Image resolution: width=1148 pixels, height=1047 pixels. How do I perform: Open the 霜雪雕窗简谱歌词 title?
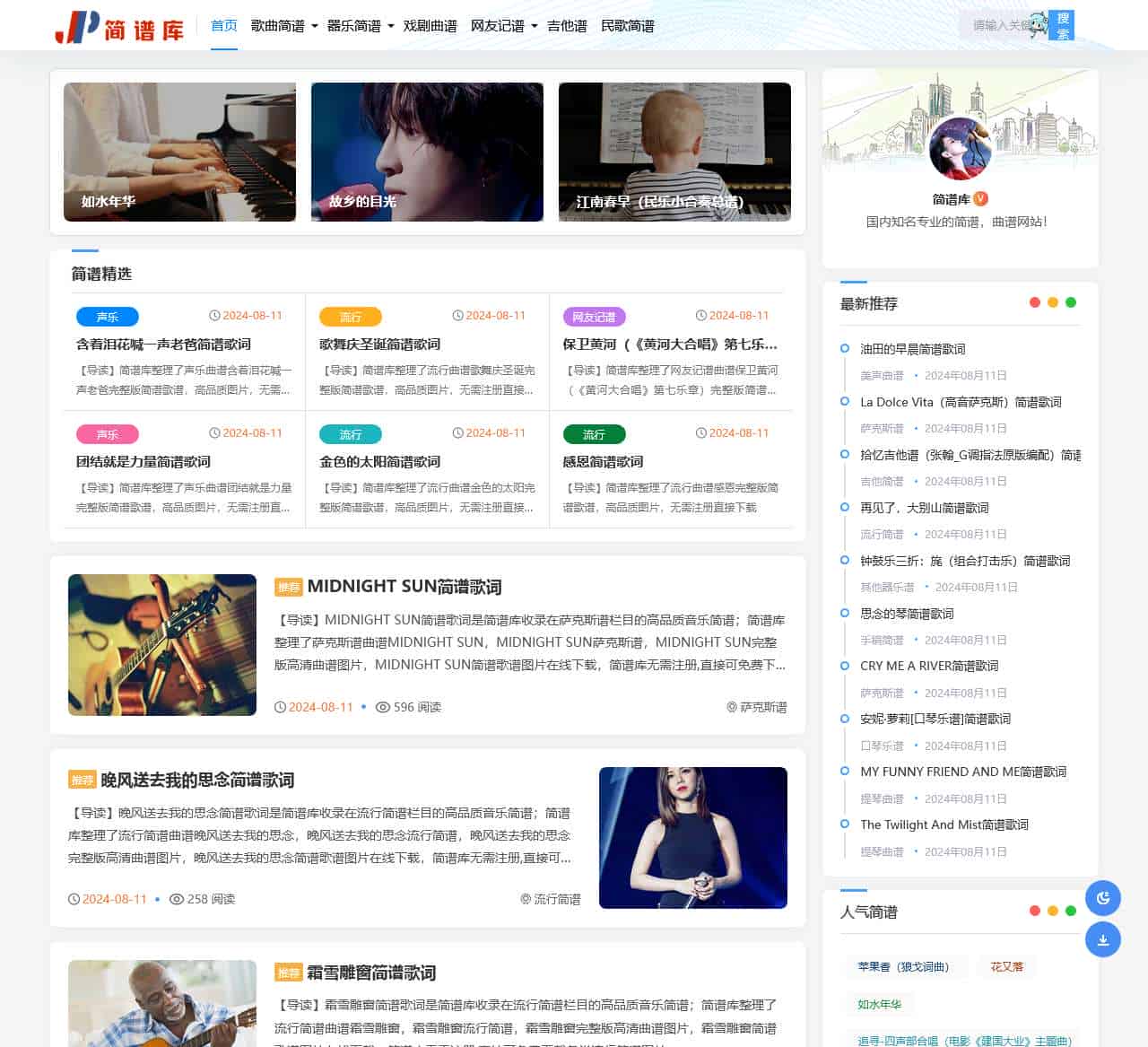371,973
